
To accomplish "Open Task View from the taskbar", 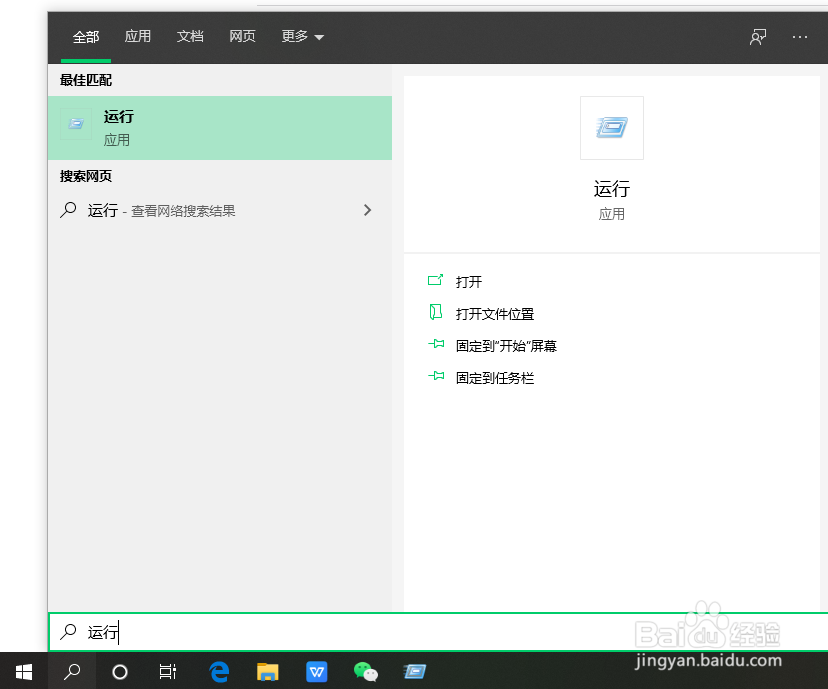I will pyautogui.click(x=167, y=671).
